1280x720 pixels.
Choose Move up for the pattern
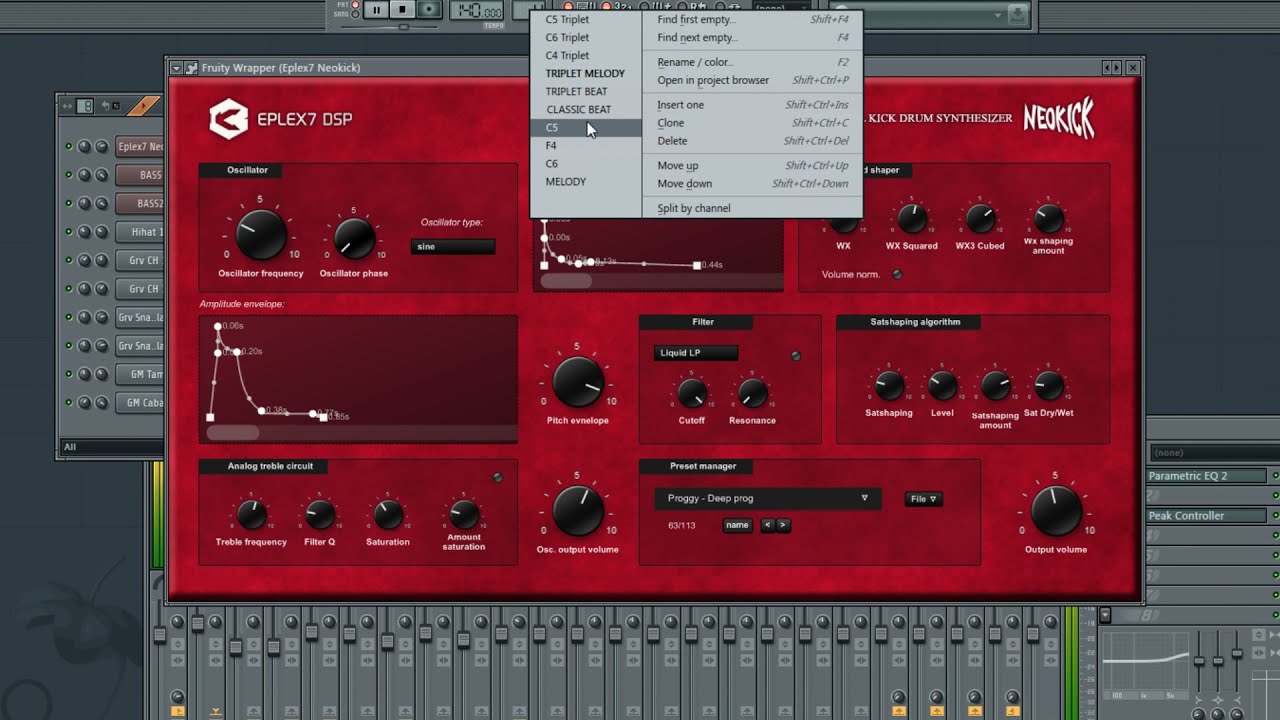tap(752, 166)
